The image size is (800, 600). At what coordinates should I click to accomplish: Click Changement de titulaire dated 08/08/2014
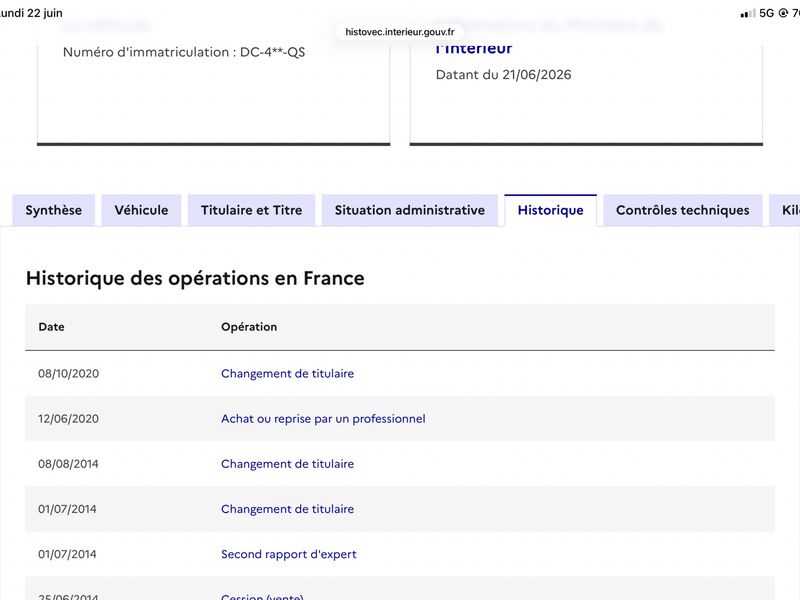(287, 464)
